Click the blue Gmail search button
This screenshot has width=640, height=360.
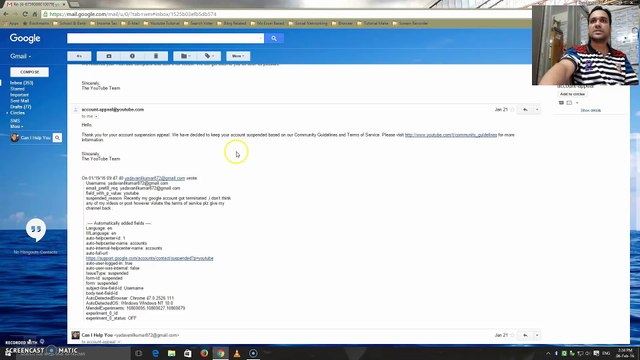point(274,38)
